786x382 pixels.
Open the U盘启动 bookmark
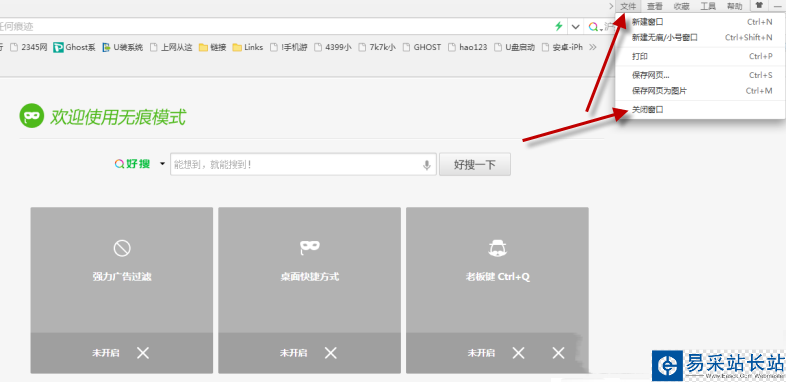click(x=514, y=48)
